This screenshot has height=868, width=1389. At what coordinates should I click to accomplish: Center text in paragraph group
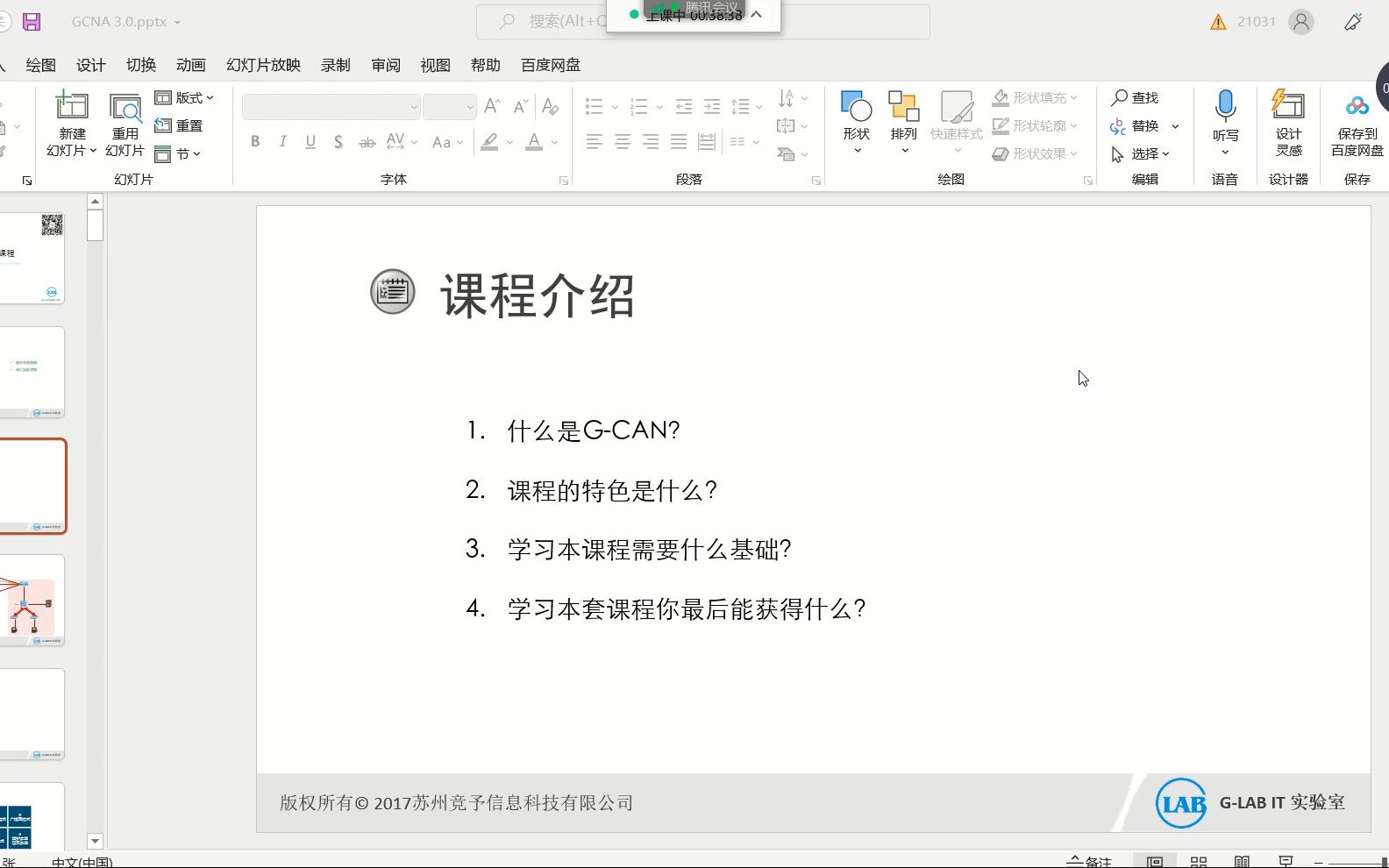(623, 141)
